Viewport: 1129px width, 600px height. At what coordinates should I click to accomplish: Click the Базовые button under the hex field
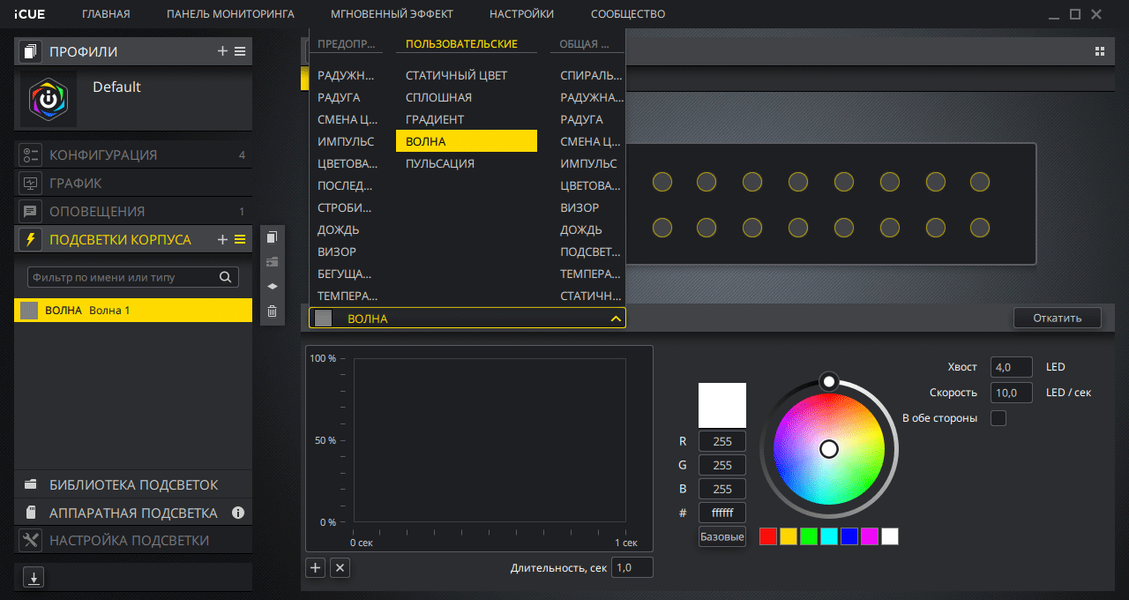(722, 537)
